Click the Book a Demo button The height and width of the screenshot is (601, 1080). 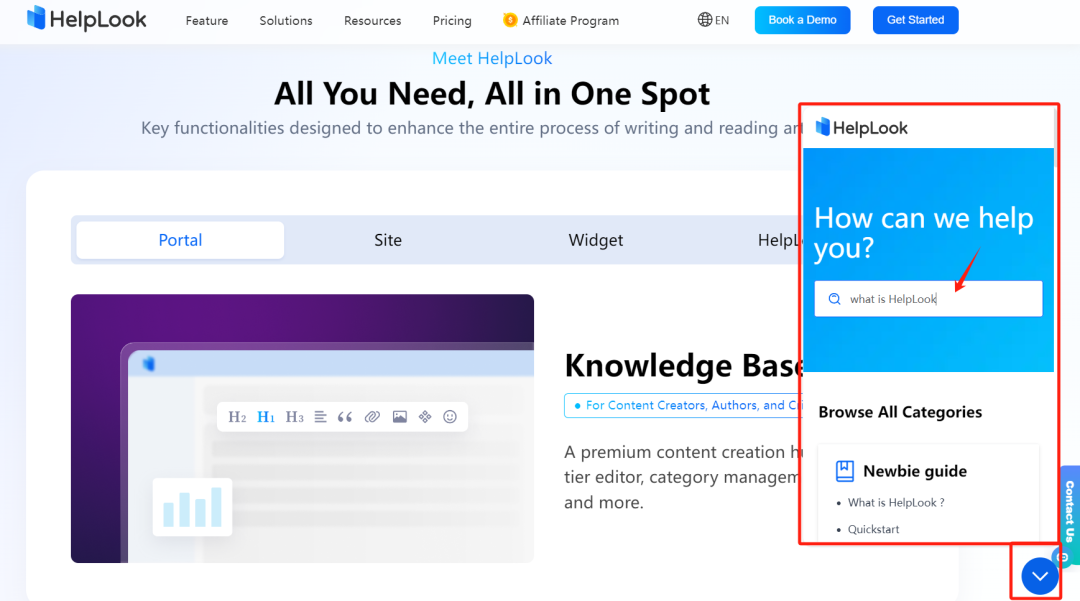click(802, 20)
